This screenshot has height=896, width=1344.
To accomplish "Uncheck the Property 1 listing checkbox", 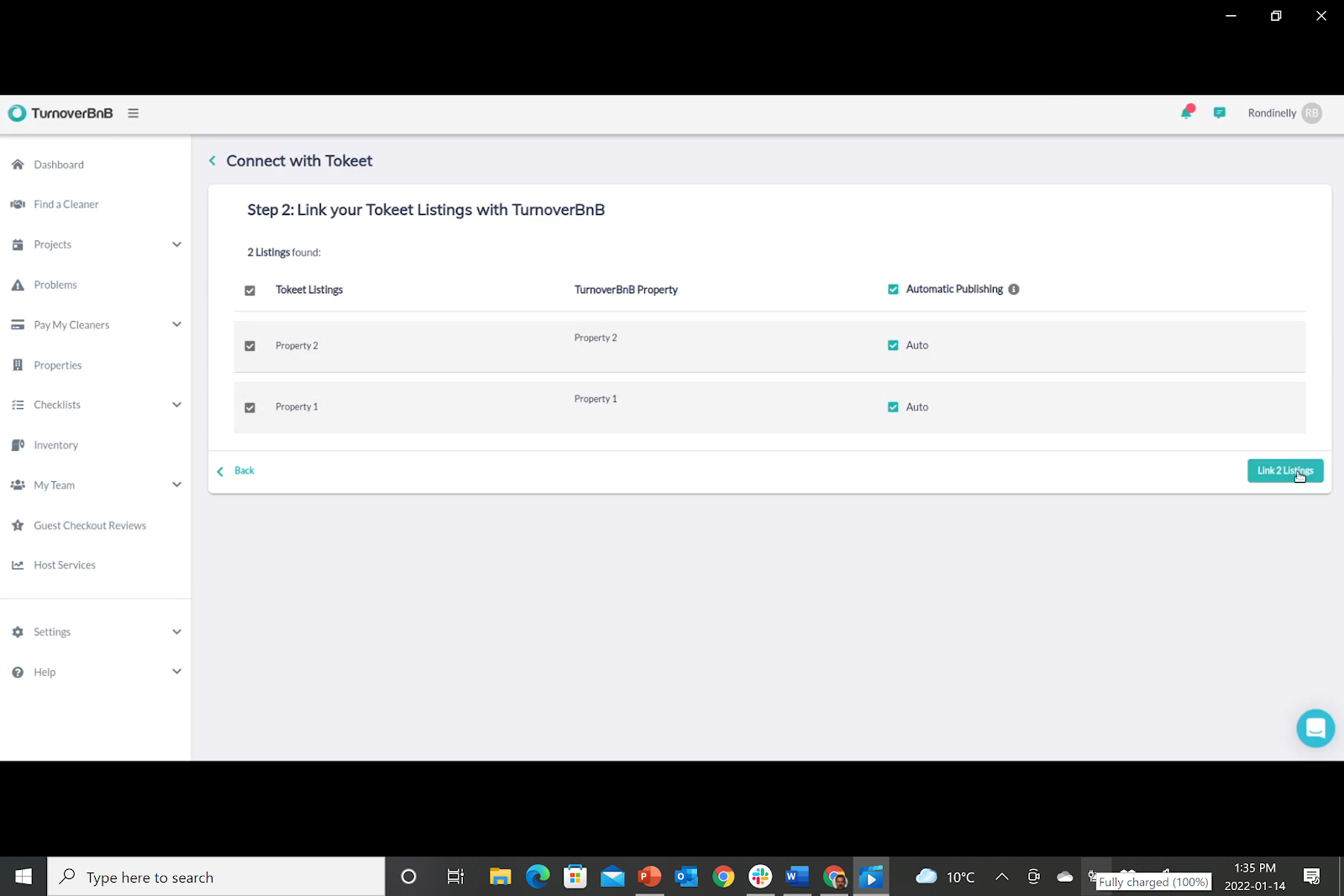I will (249, 407).
